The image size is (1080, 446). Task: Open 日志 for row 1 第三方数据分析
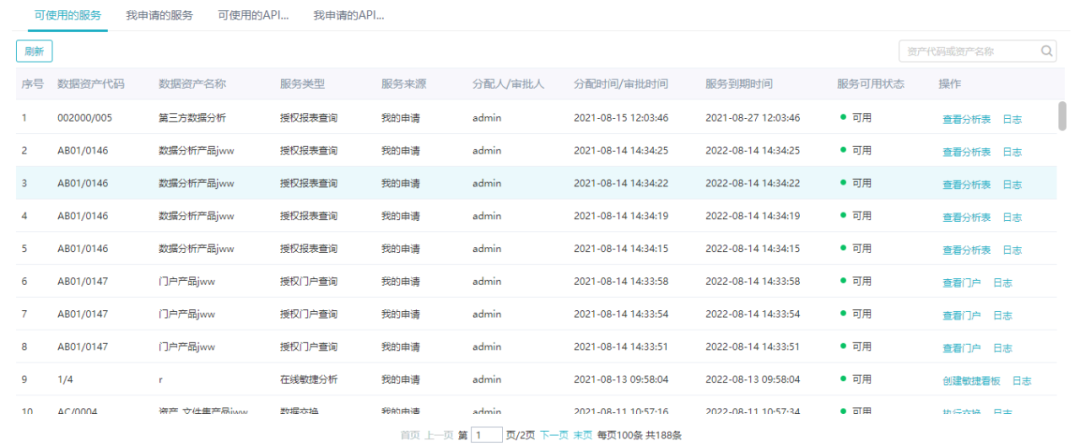(1012, 119)
